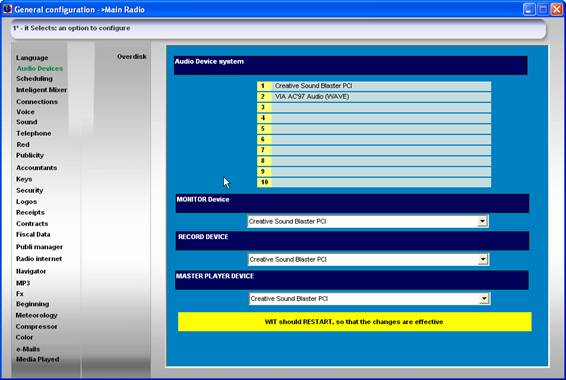Image resolution: width=566 pixels, height=380 pixels.
Task: Click empty audio device slot 3
Action: [374, 107]
